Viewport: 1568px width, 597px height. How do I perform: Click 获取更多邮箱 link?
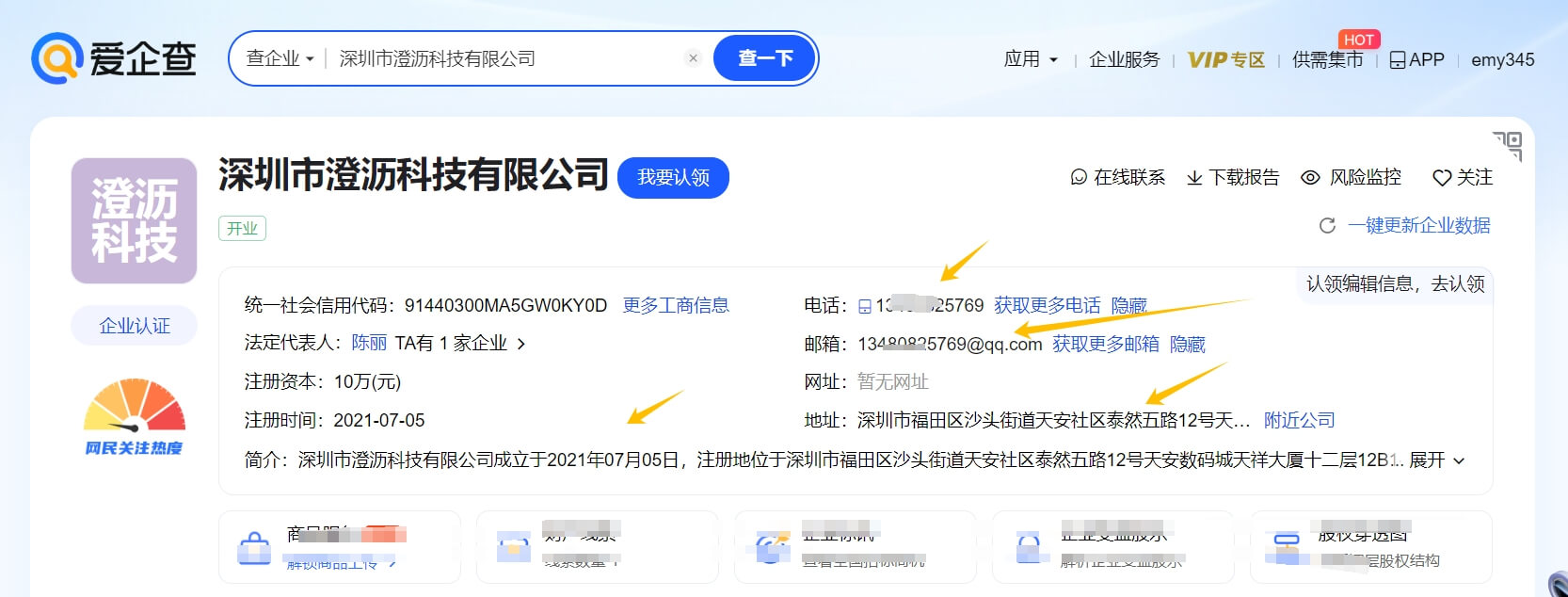coord(1106,344)
